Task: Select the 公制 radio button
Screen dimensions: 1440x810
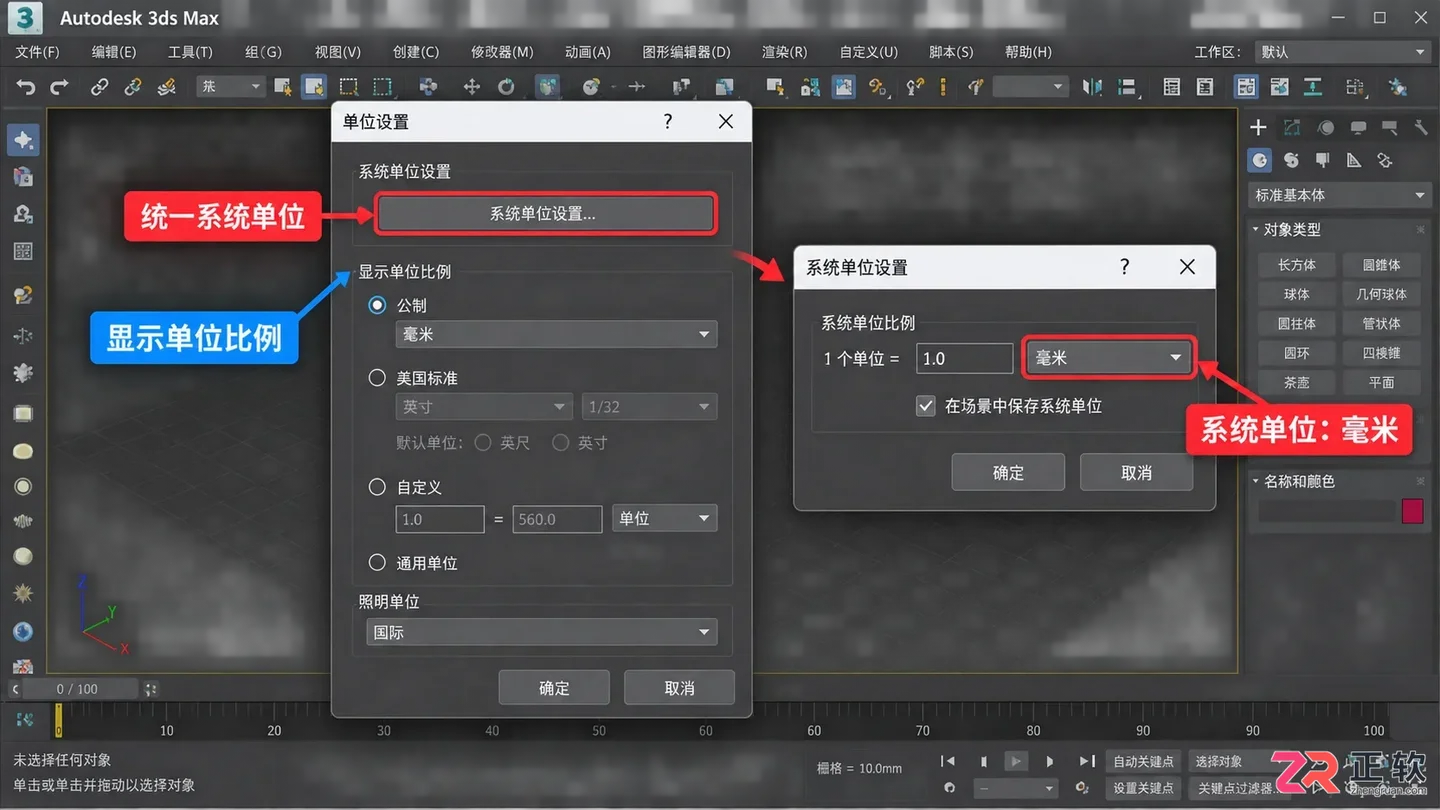Action: coord(377,305)
